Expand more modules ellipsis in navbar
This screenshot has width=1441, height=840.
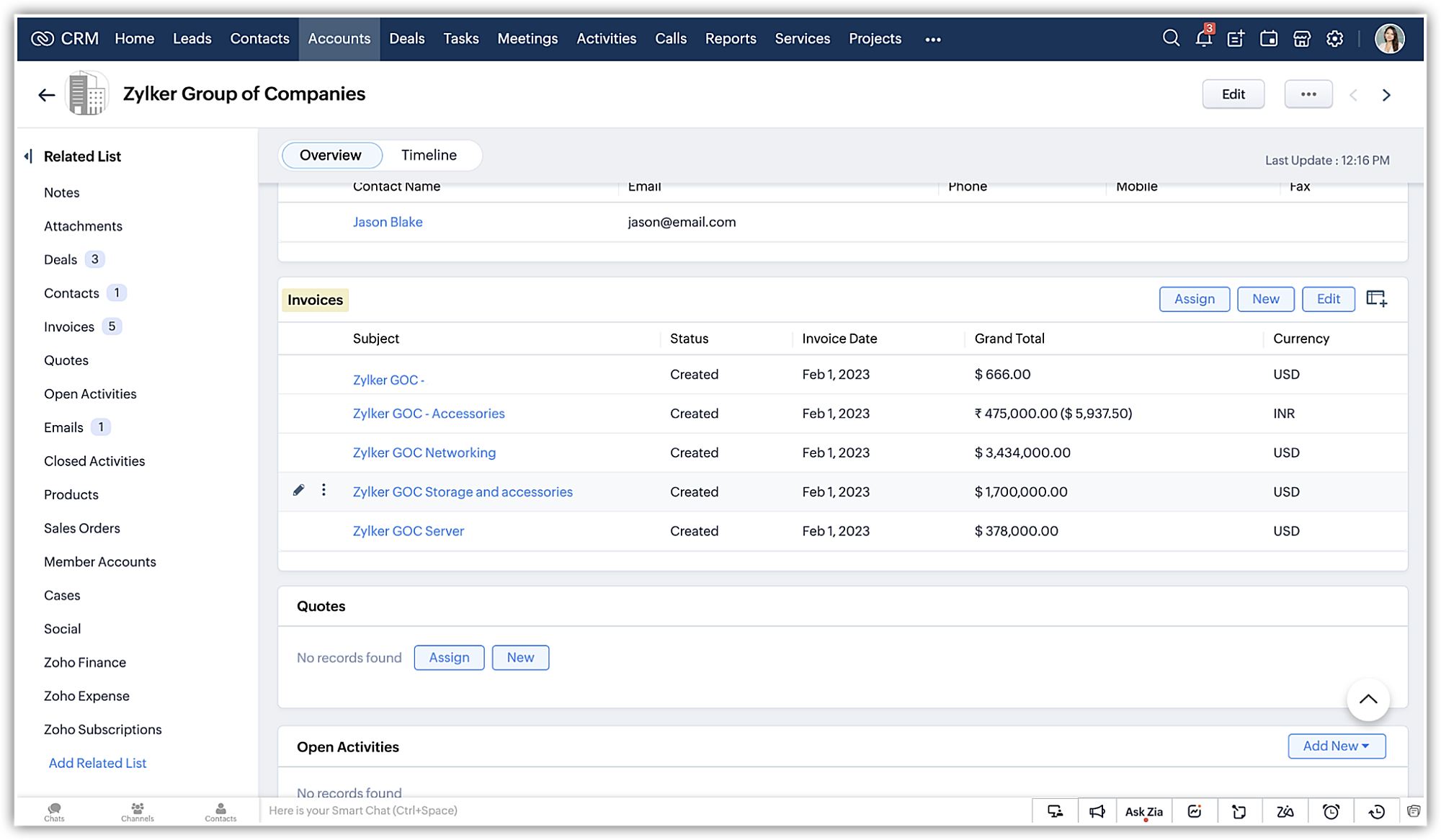pos(933,40)
